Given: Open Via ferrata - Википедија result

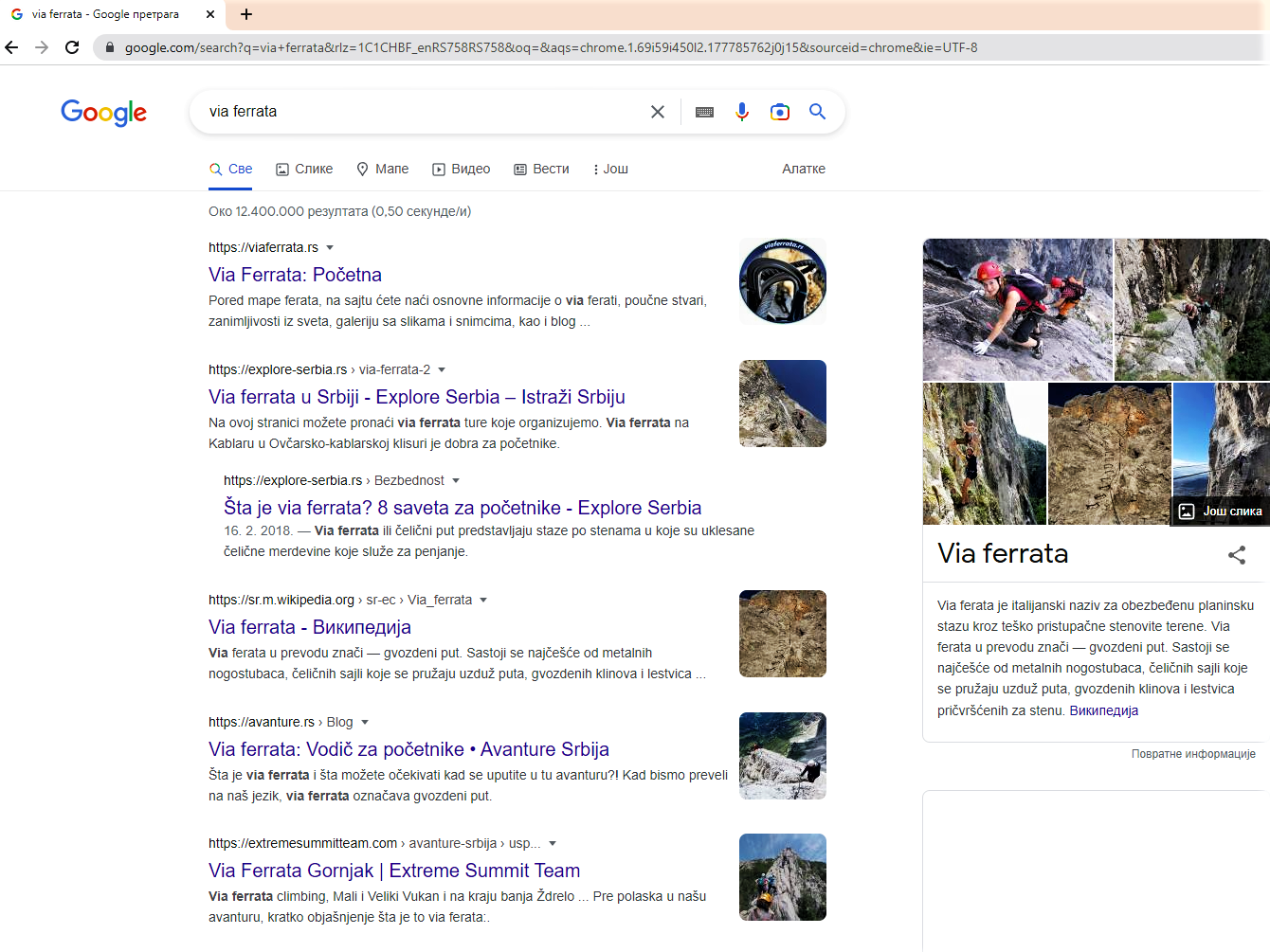Looking at the screenshot, I should click(x=310, y=627).
